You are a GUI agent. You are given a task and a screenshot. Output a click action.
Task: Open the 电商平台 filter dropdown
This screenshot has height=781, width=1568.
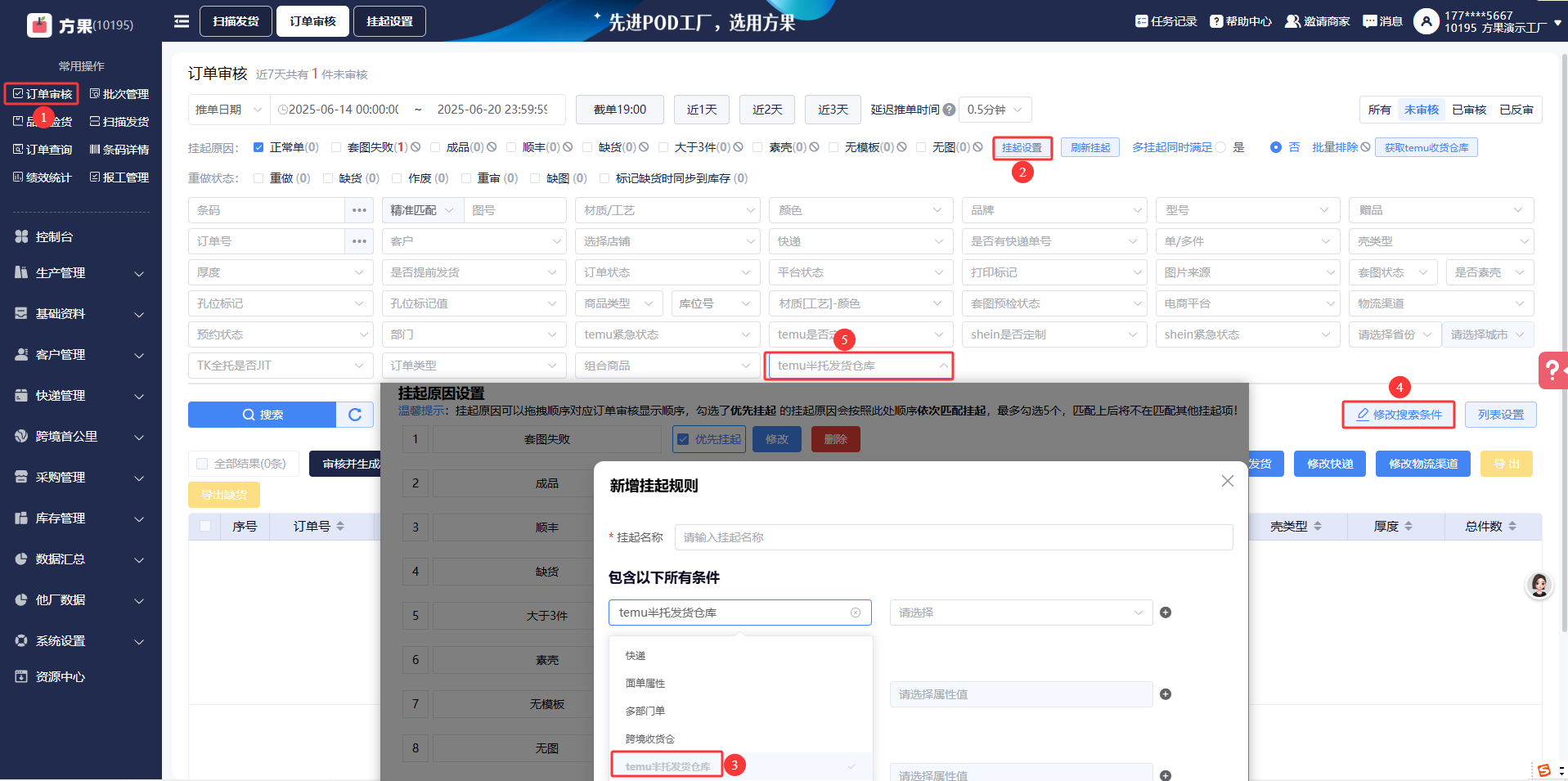point(1248,303)
